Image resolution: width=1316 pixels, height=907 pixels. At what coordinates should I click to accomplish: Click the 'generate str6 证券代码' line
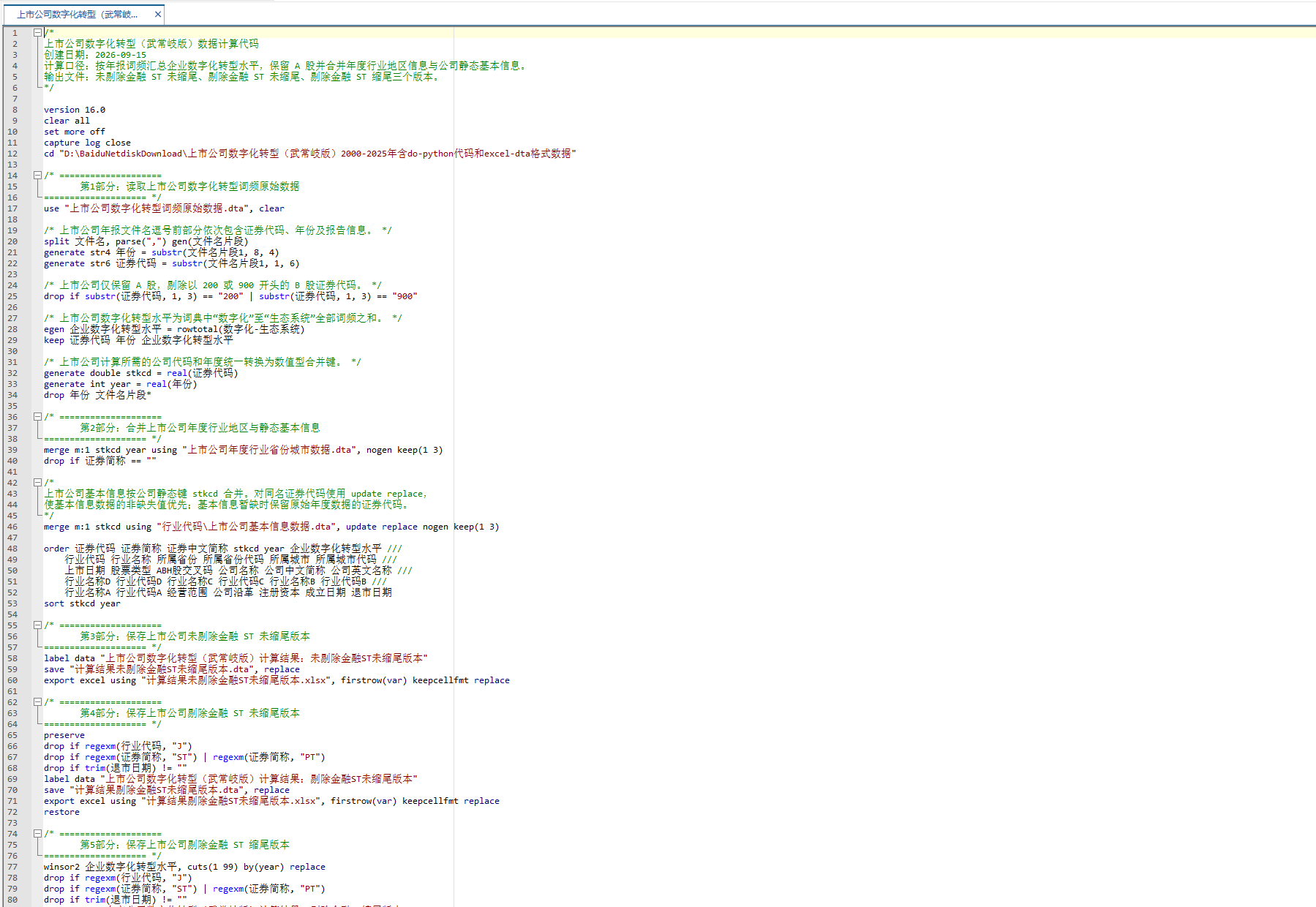(x=171, y=263)
